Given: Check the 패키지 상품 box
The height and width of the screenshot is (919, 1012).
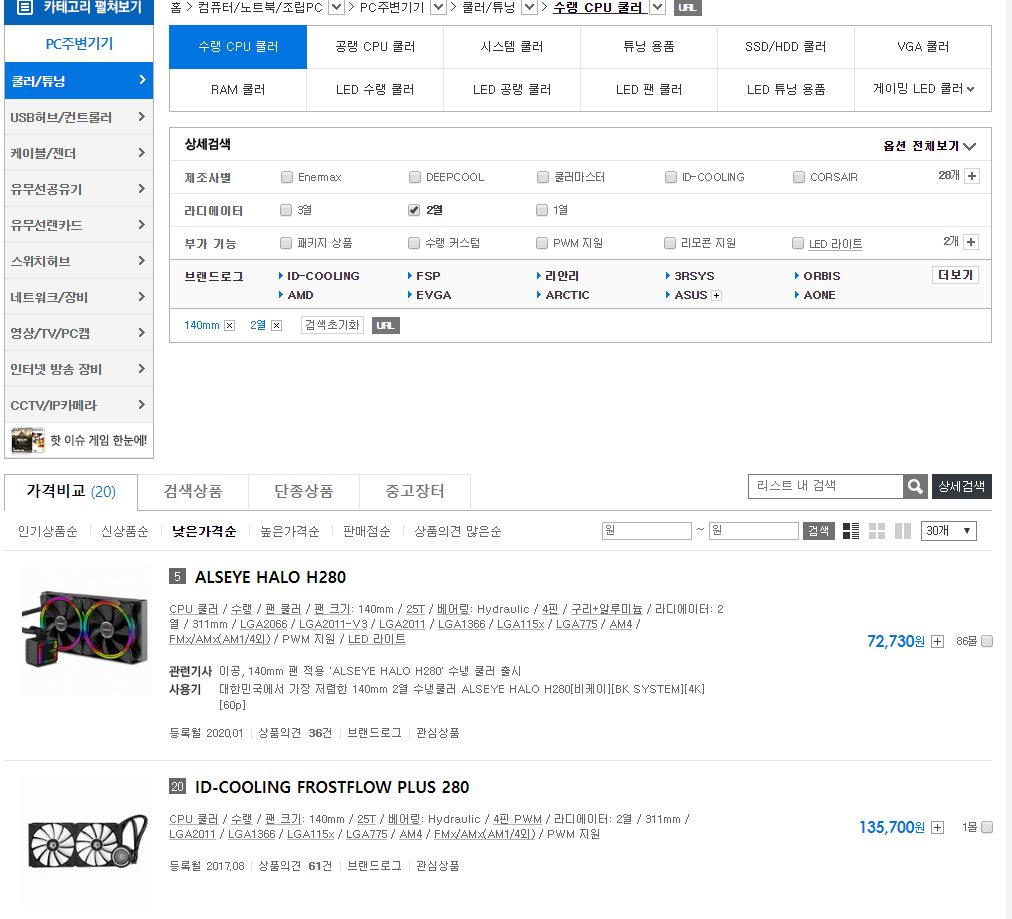Looking at the screenshot, I should (286, 243).
